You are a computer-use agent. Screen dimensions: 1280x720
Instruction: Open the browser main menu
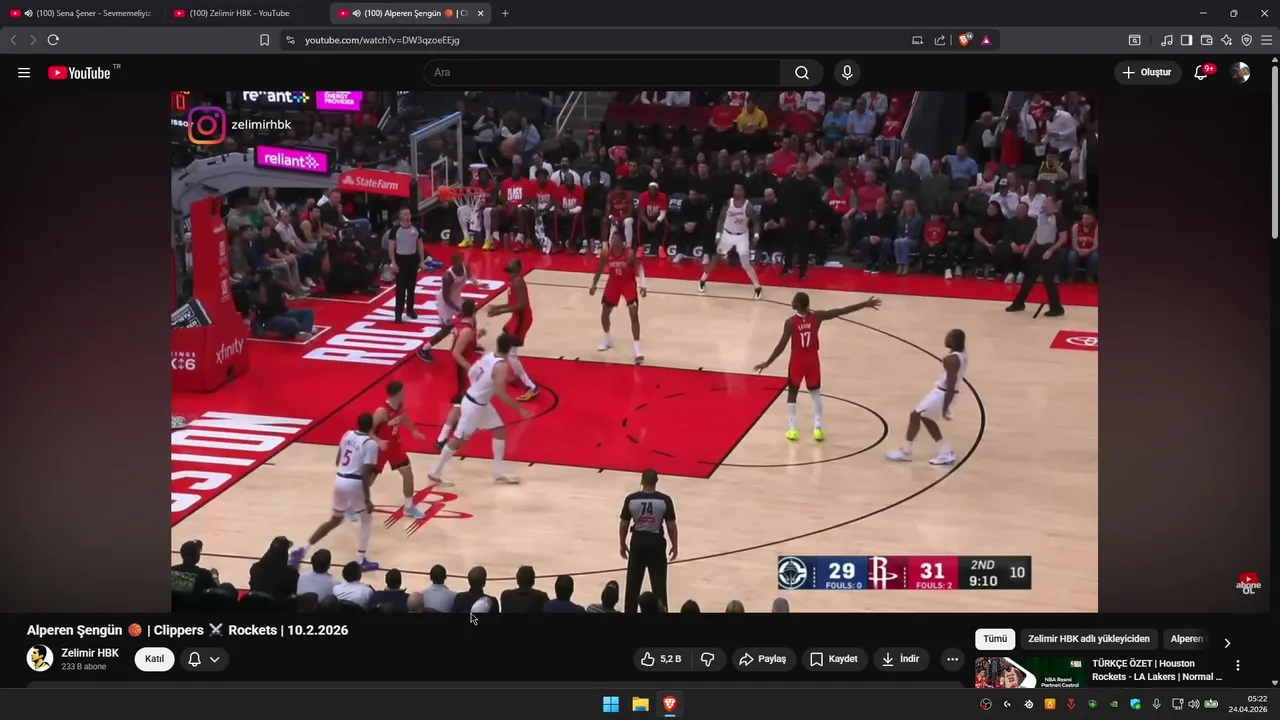(x=1267, y=40)
